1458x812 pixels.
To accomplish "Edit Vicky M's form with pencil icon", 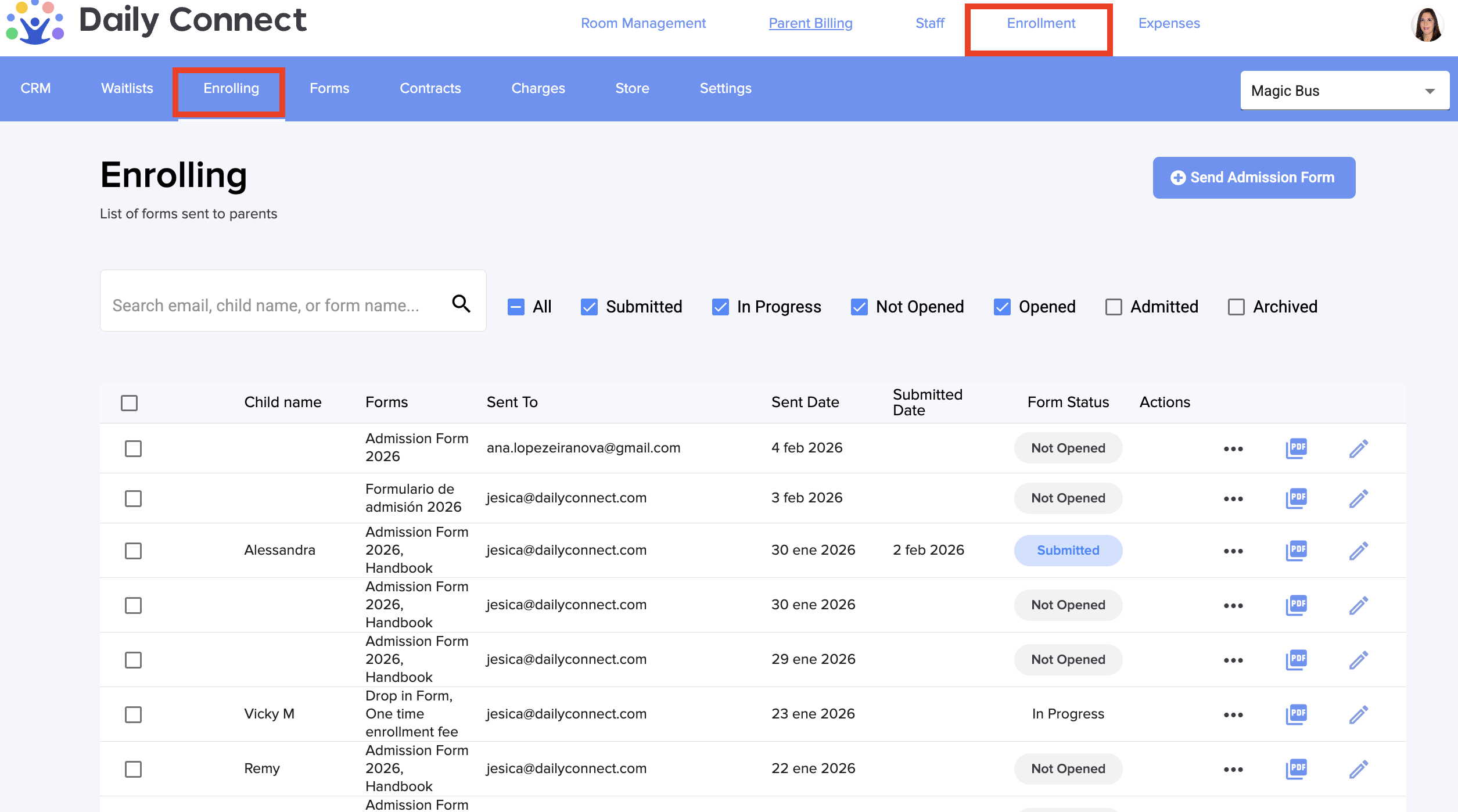I will [x=1358, y=714].
